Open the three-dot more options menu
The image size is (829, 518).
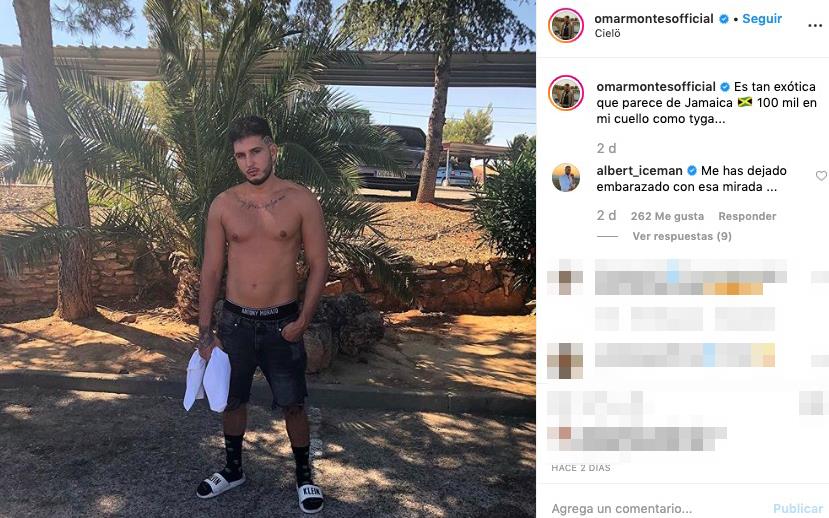(x=815, y=25)
